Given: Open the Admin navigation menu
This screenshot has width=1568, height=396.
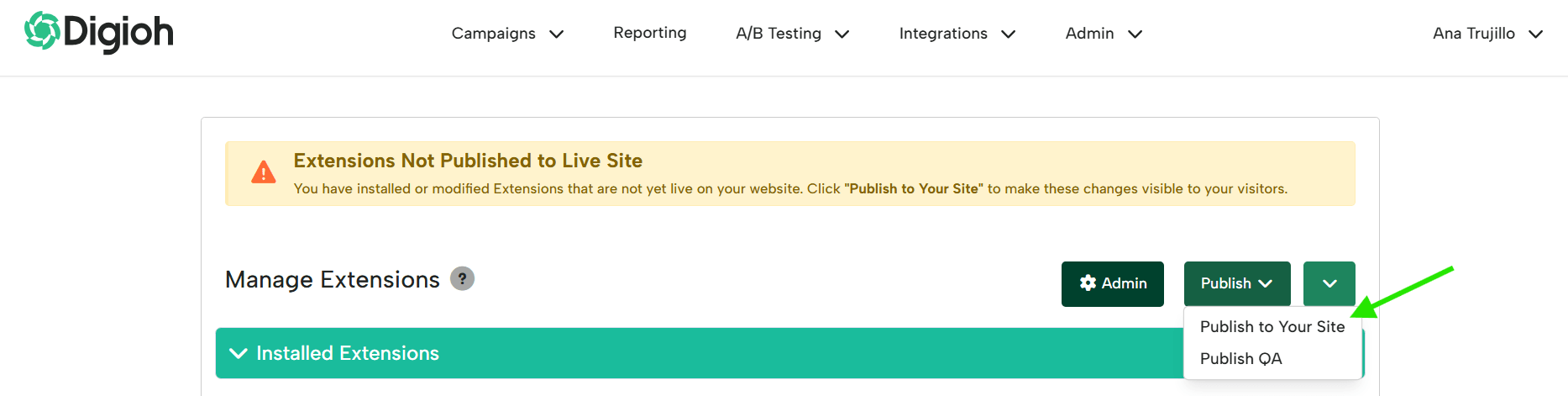Looking at the screenshot, I should pyautogui.click(x=1104, y=34).
